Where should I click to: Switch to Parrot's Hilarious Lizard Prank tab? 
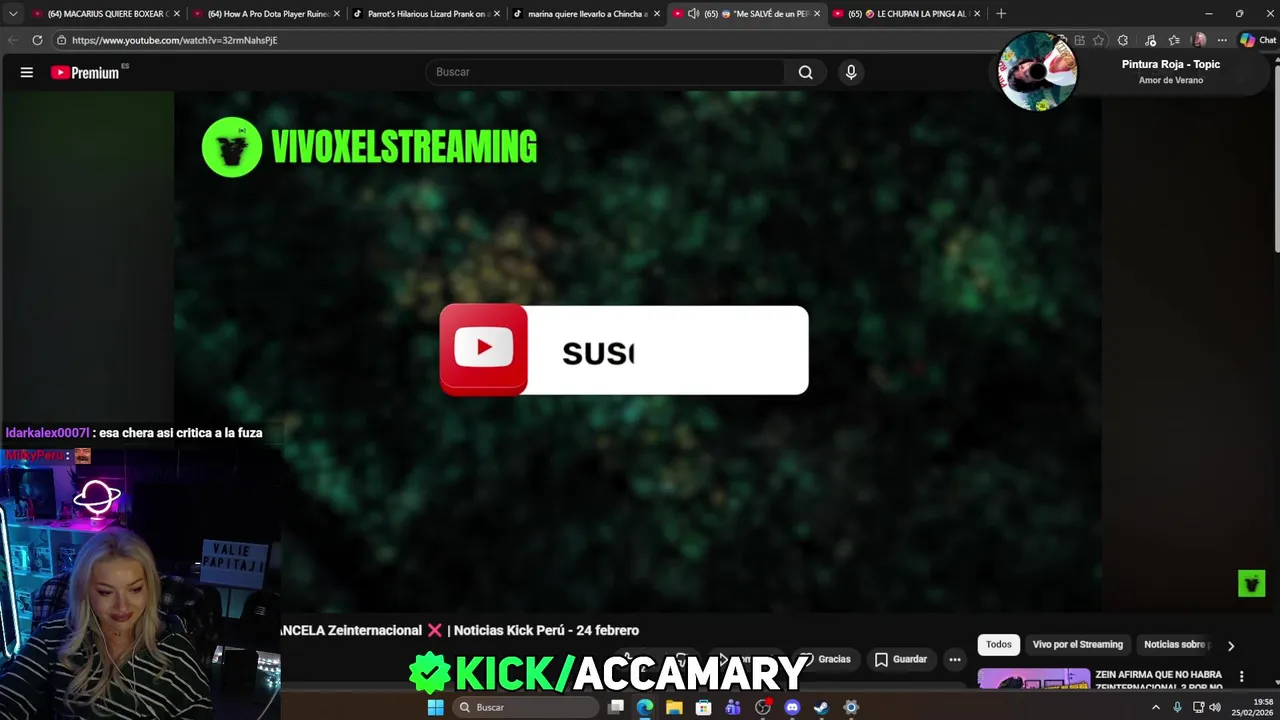point(427,14)
